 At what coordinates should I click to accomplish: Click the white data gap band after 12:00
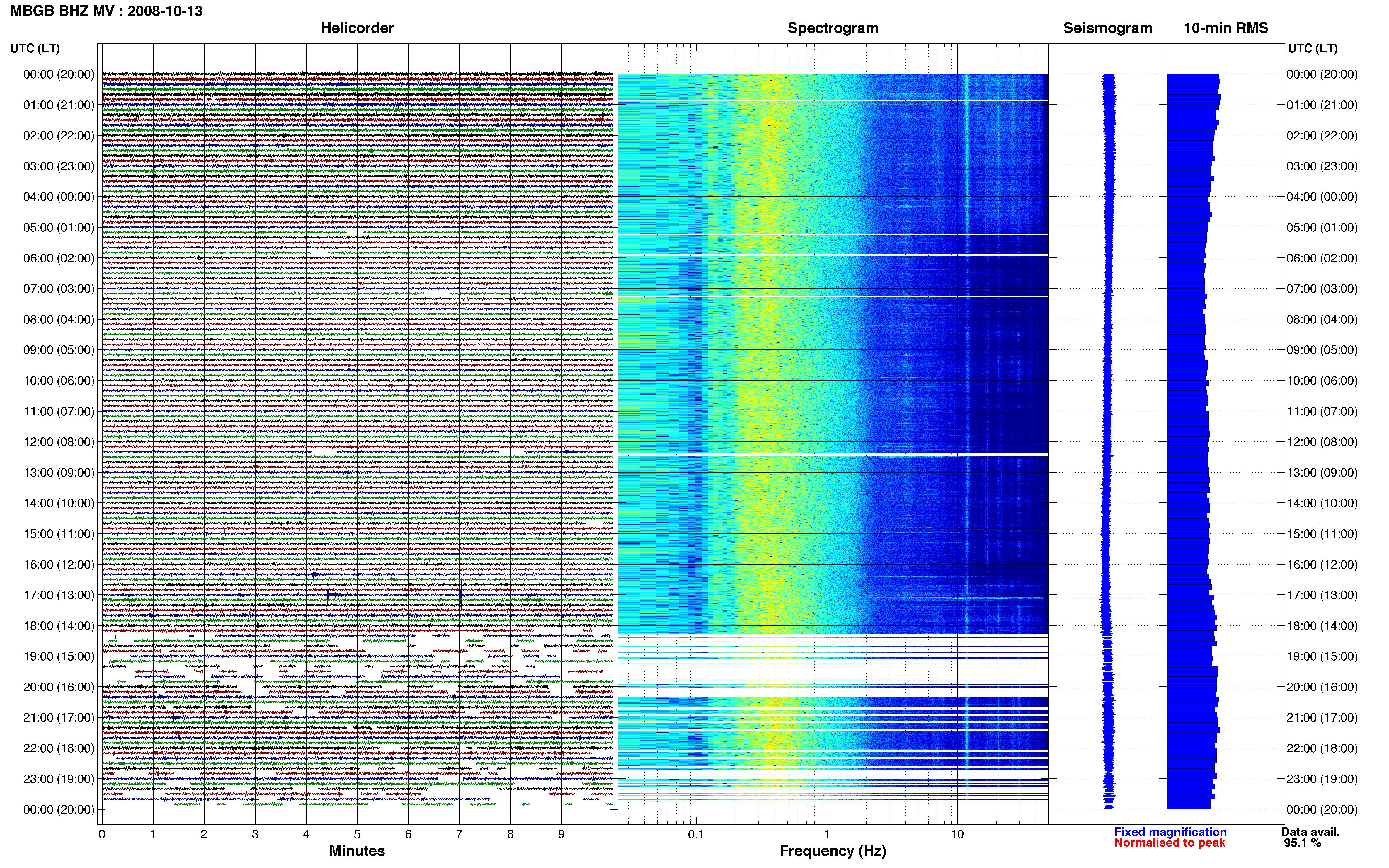[x=833, y=455]
